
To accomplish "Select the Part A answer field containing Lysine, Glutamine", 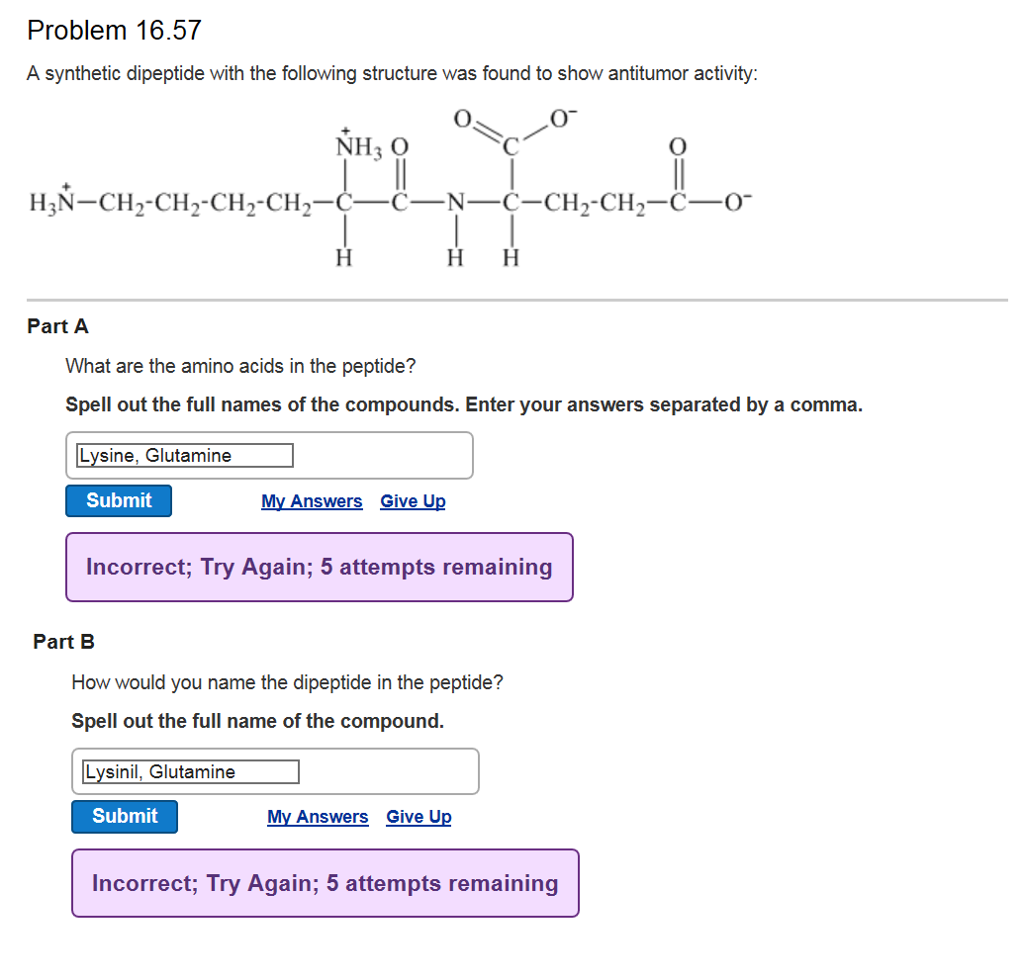I will pyautogui.click(x=182, y=455).
